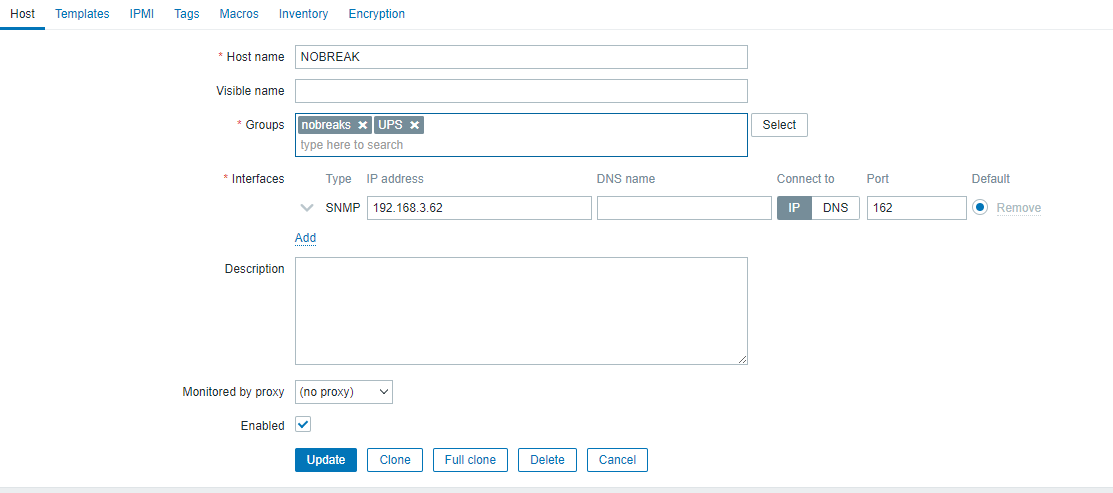Click the Host name input field

click(521, 57)
